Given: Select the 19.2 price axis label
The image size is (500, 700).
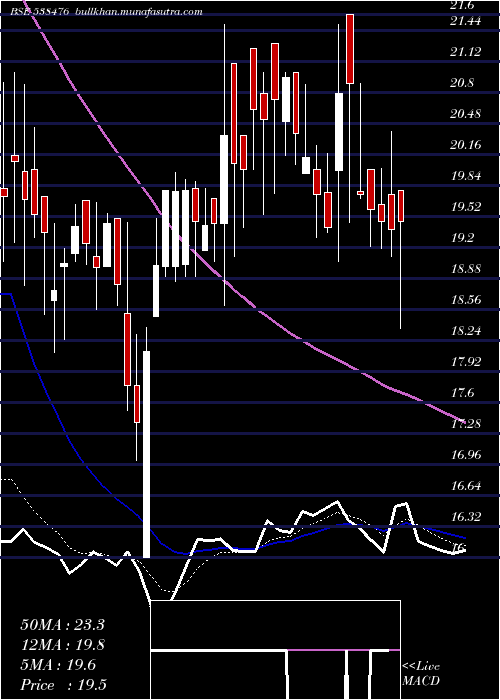Looking at the screenshot, I should 463,238.
